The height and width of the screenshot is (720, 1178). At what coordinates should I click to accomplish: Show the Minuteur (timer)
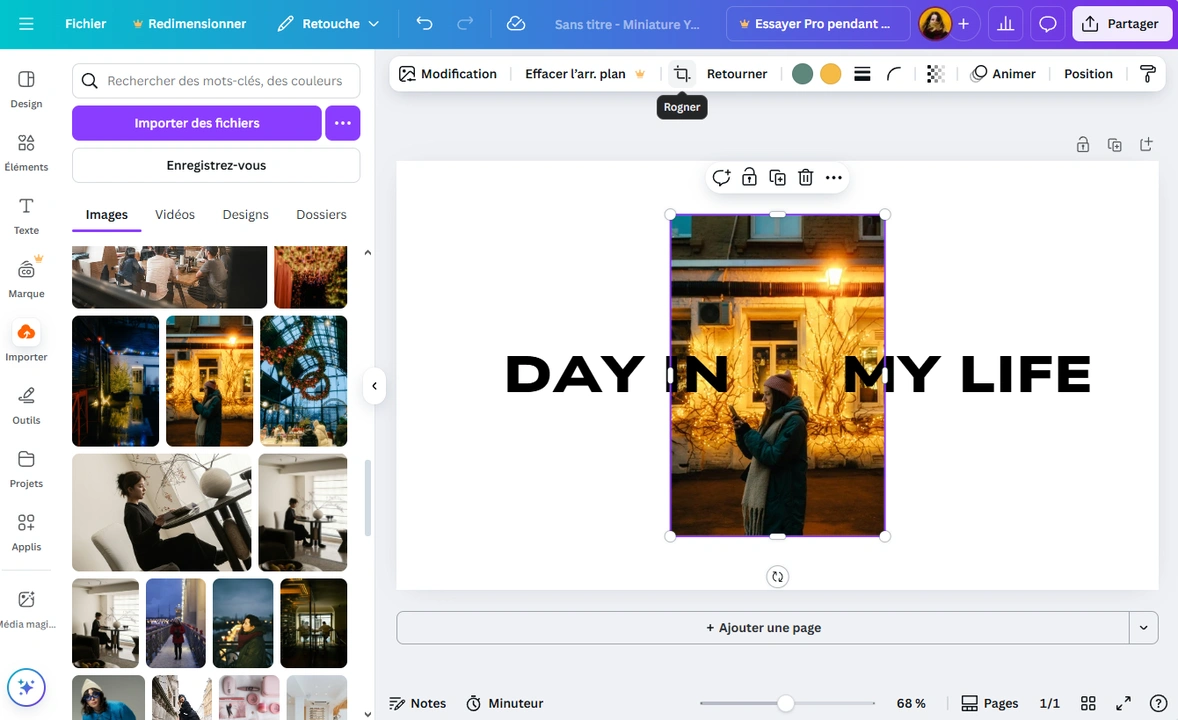coord(504,703)
